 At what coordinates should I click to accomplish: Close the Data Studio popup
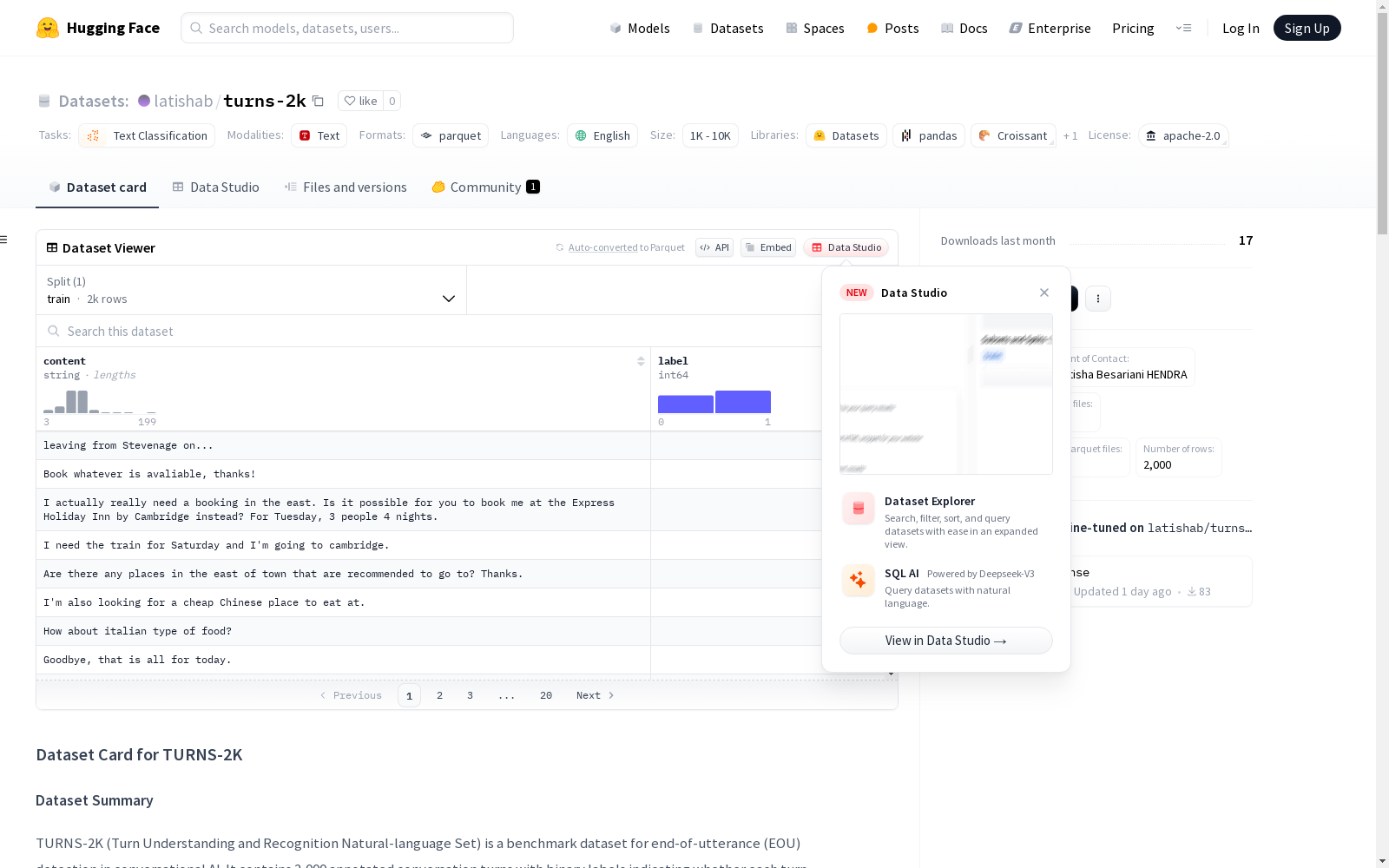click(x=1044, y=293)
